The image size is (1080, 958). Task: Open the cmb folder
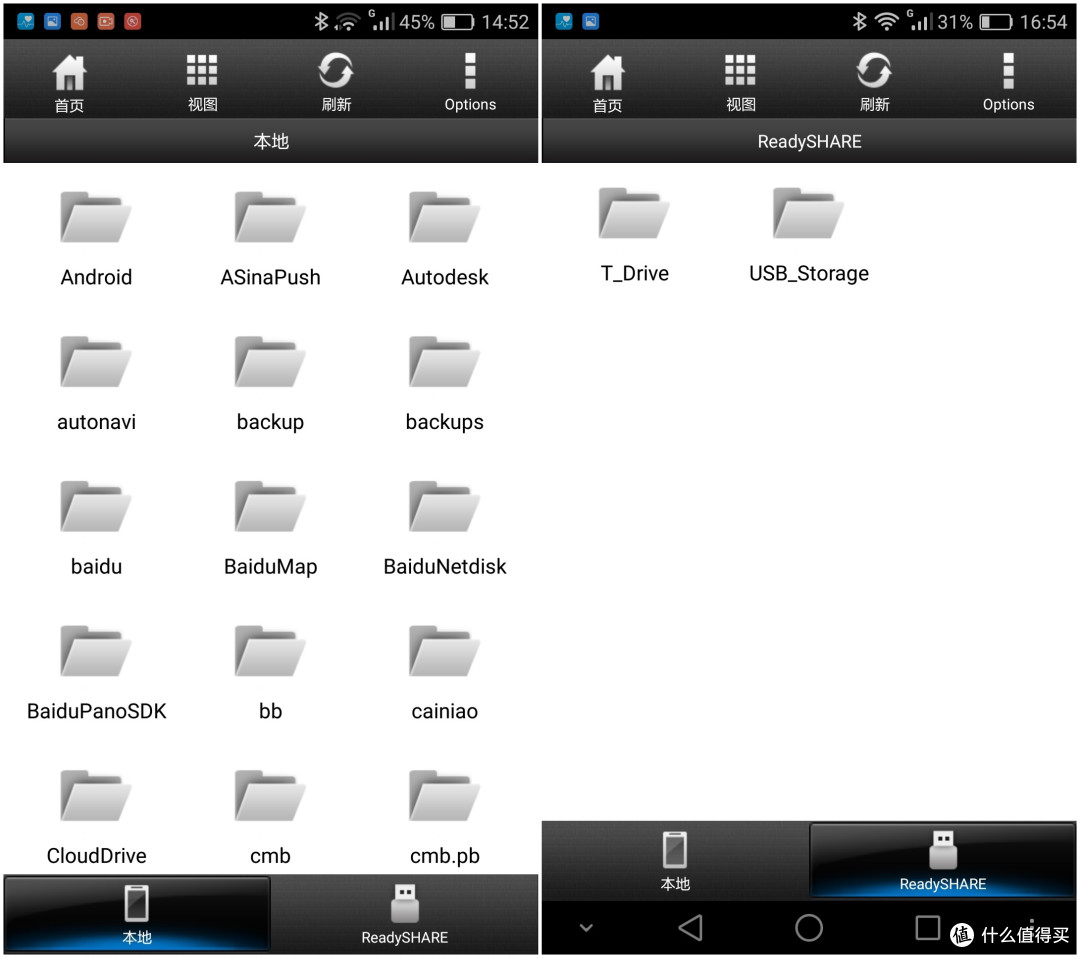(x=270, y=817)
